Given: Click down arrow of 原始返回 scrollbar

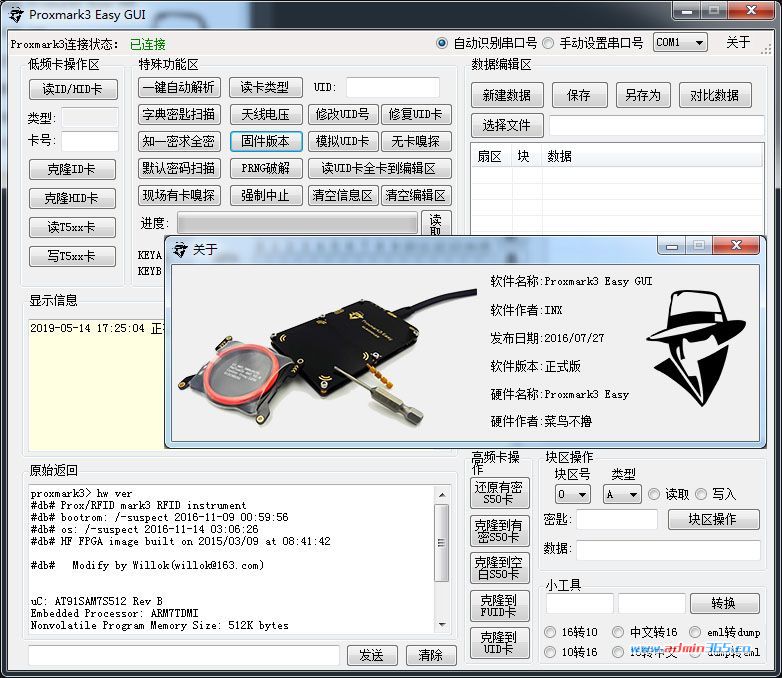Looking at the screenshot, I should (x=442, y=625).
